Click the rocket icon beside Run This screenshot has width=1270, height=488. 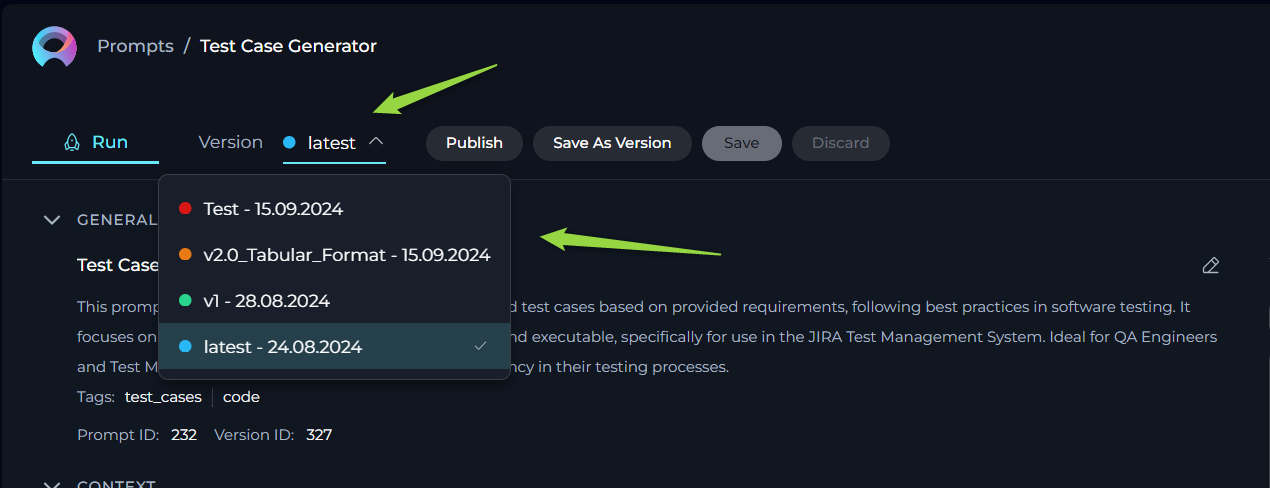(x=72, y=142)
